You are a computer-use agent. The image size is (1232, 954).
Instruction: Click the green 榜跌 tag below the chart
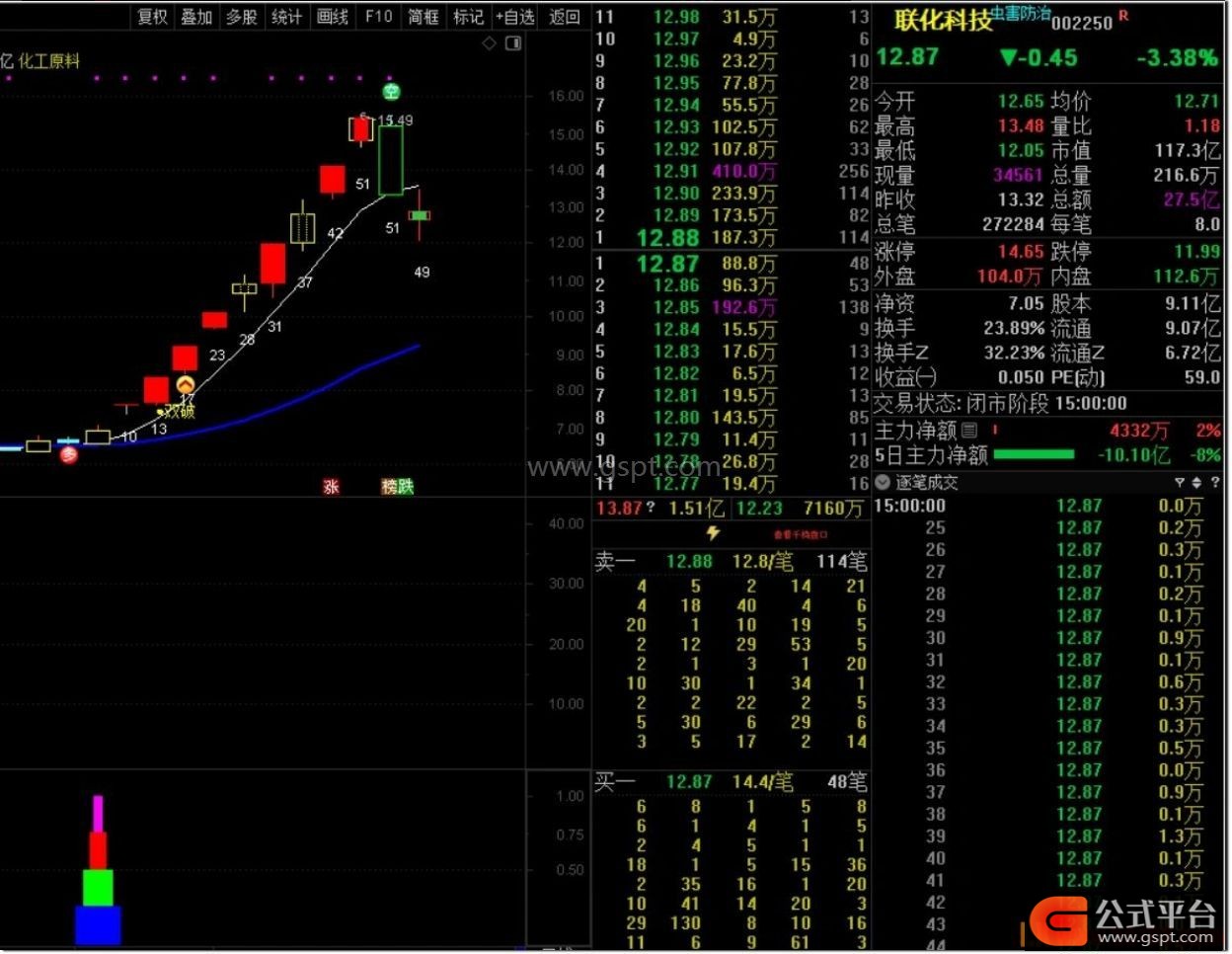tap(398, 487)
